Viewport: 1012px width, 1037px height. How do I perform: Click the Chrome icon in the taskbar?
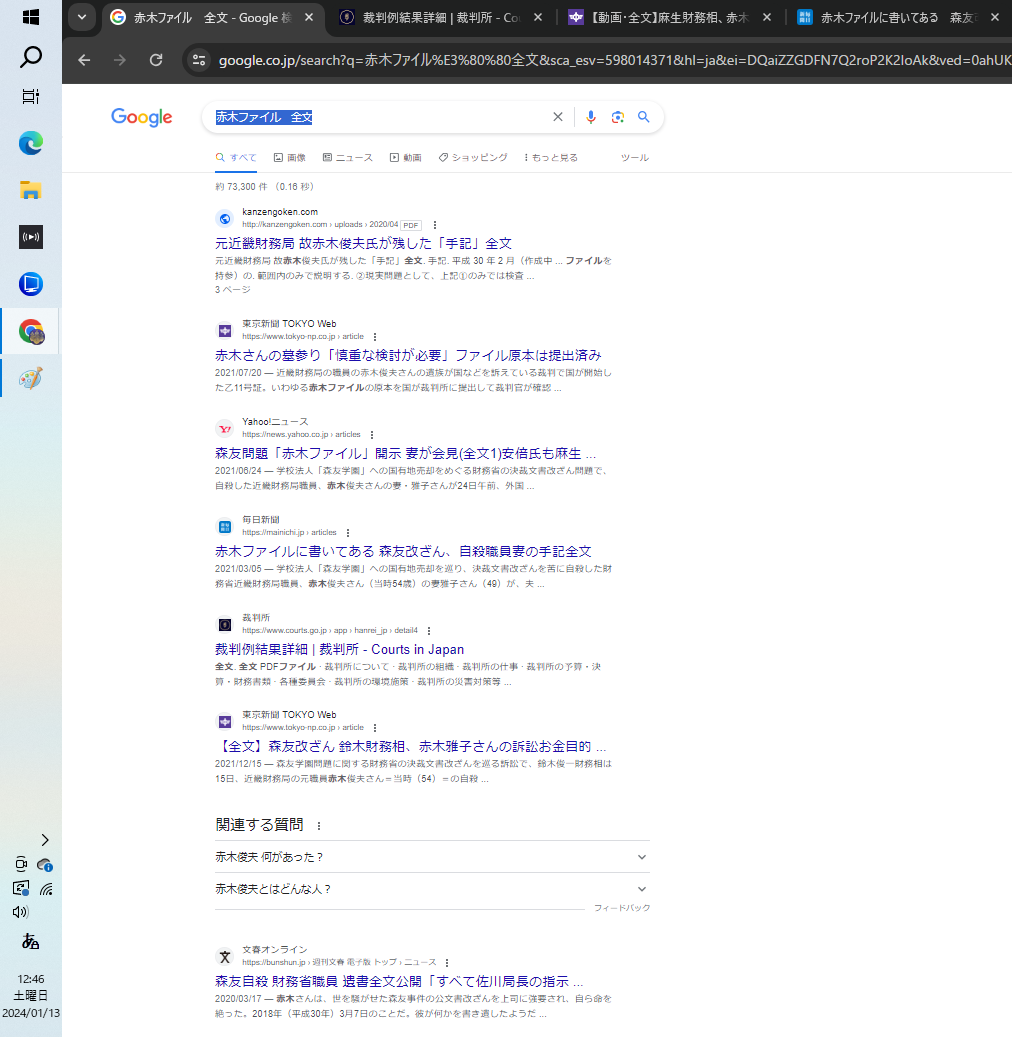pyautogui.click(x=30, y=331)
